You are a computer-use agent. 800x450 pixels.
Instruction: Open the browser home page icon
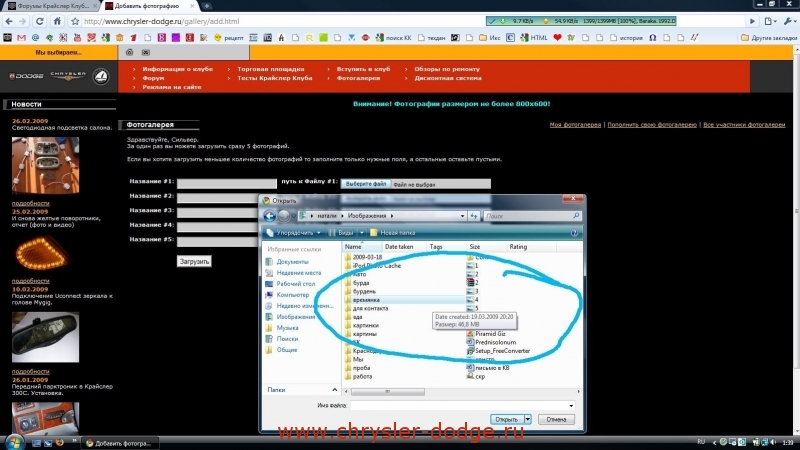pyautogui.click(x=57, y=21)
